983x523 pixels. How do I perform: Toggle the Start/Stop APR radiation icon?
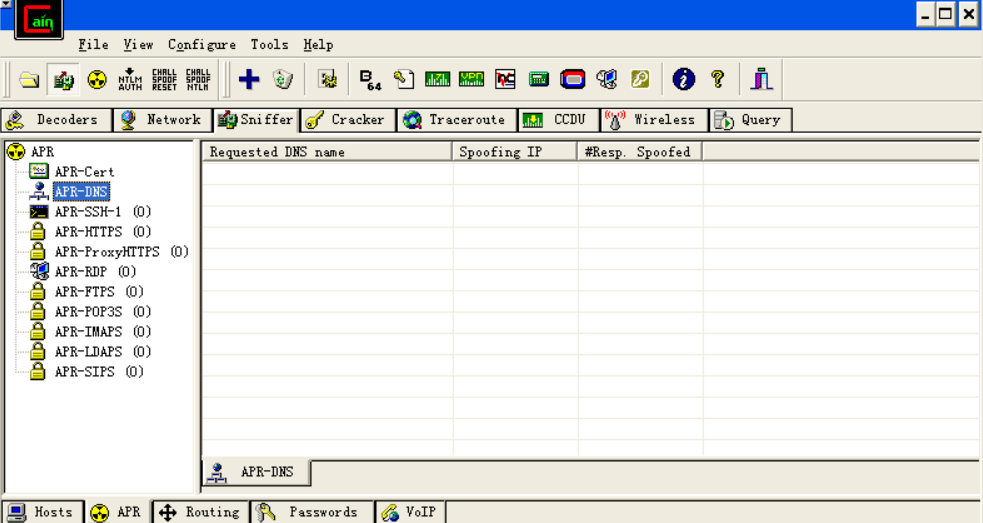[97, 80]
